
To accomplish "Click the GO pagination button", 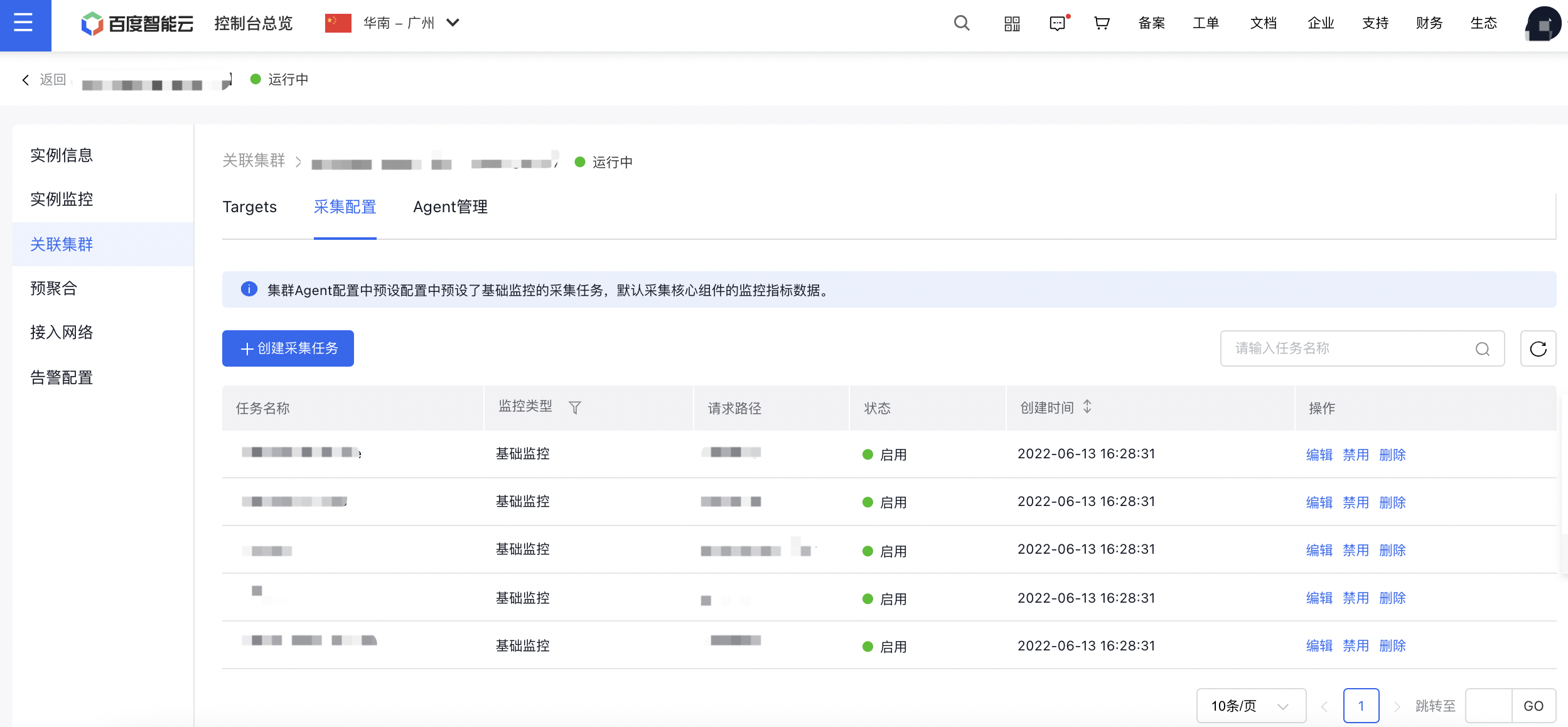I will coord(1533,706).
